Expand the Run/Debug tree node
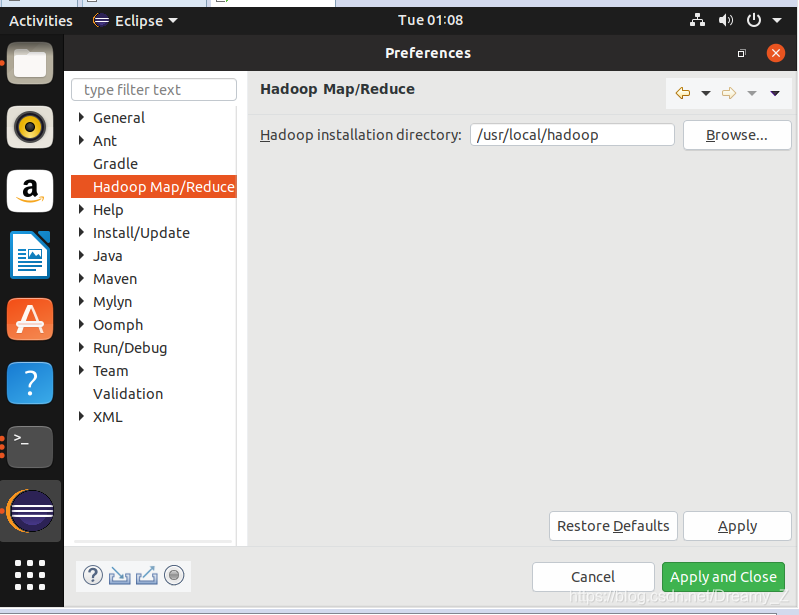Screen dimensions: 799x615 pos(81,347)
